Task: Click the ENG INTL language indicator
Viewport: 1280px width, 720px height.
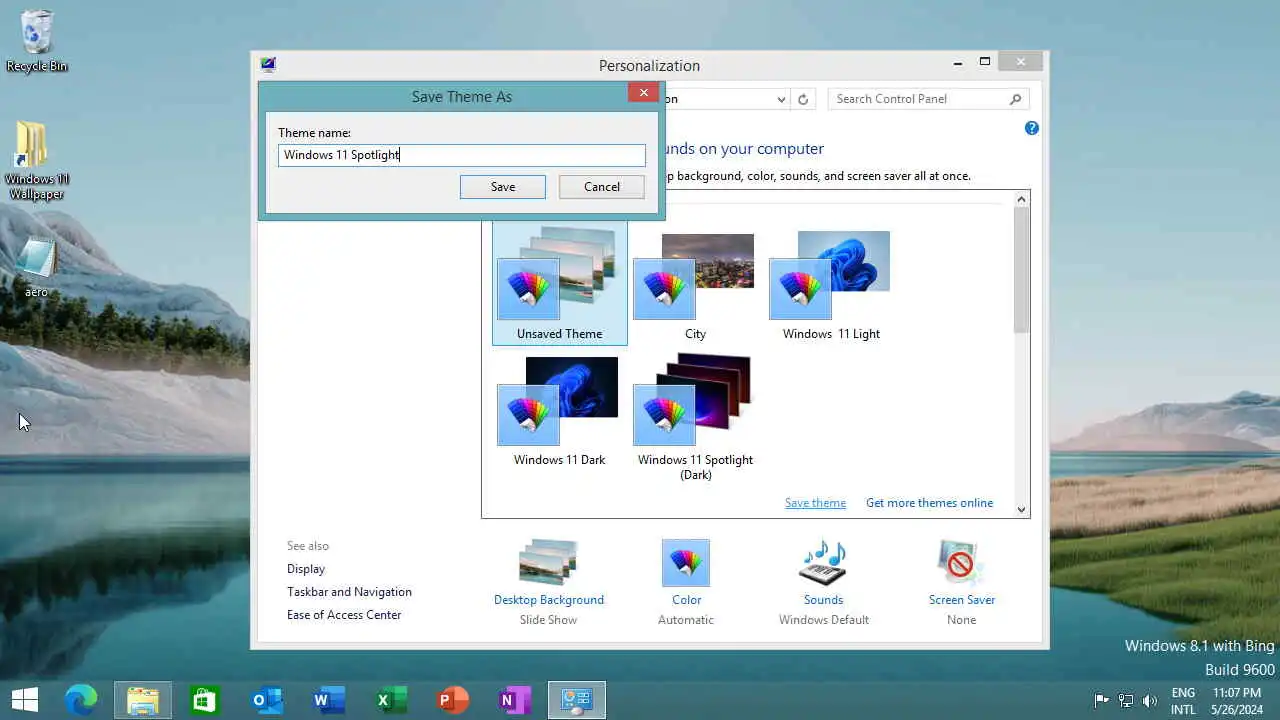Action: tap(1183, 701)
